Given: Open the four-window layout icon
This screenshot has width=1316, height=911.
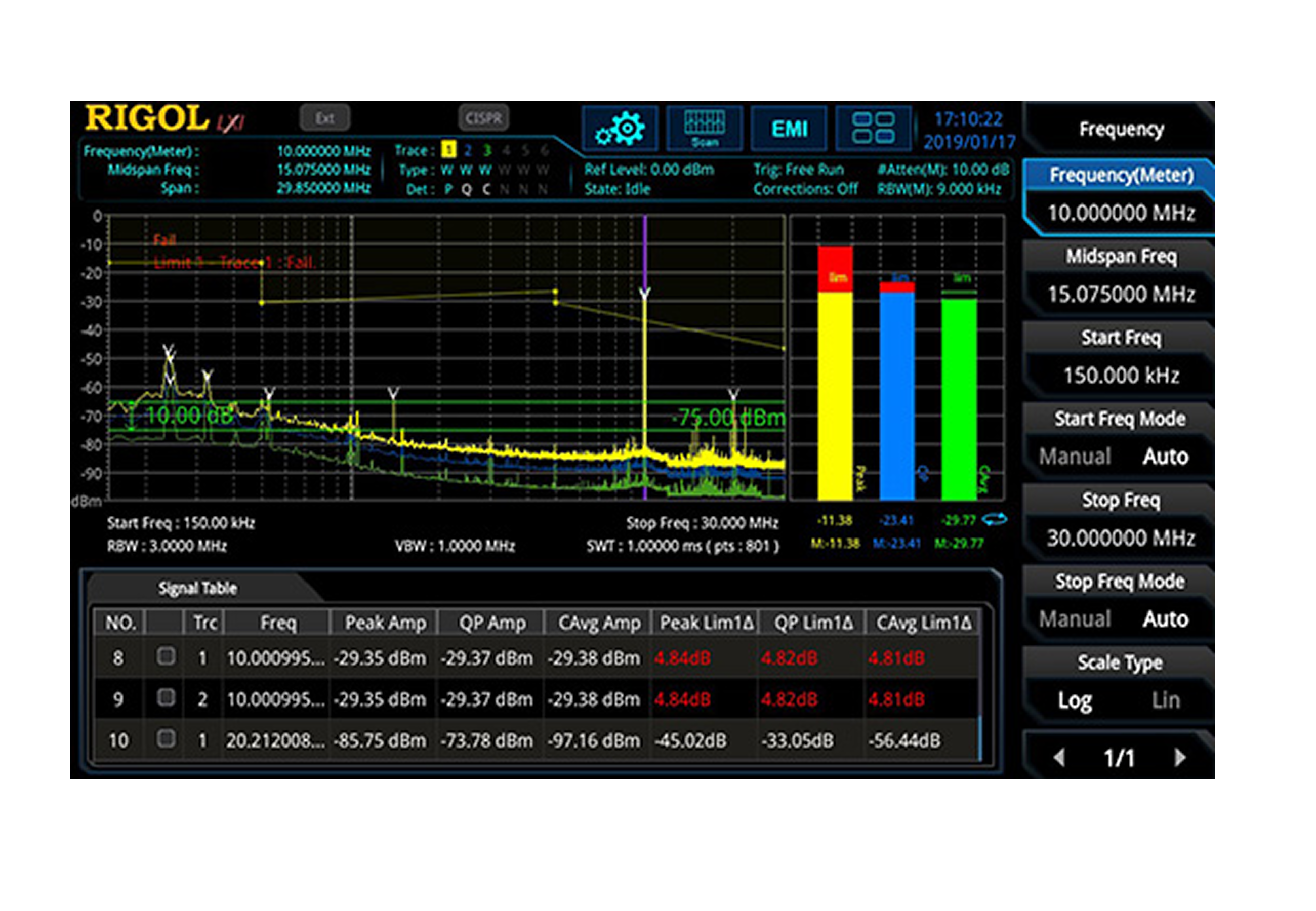Looking at the screenshot, I should point(873,129).
